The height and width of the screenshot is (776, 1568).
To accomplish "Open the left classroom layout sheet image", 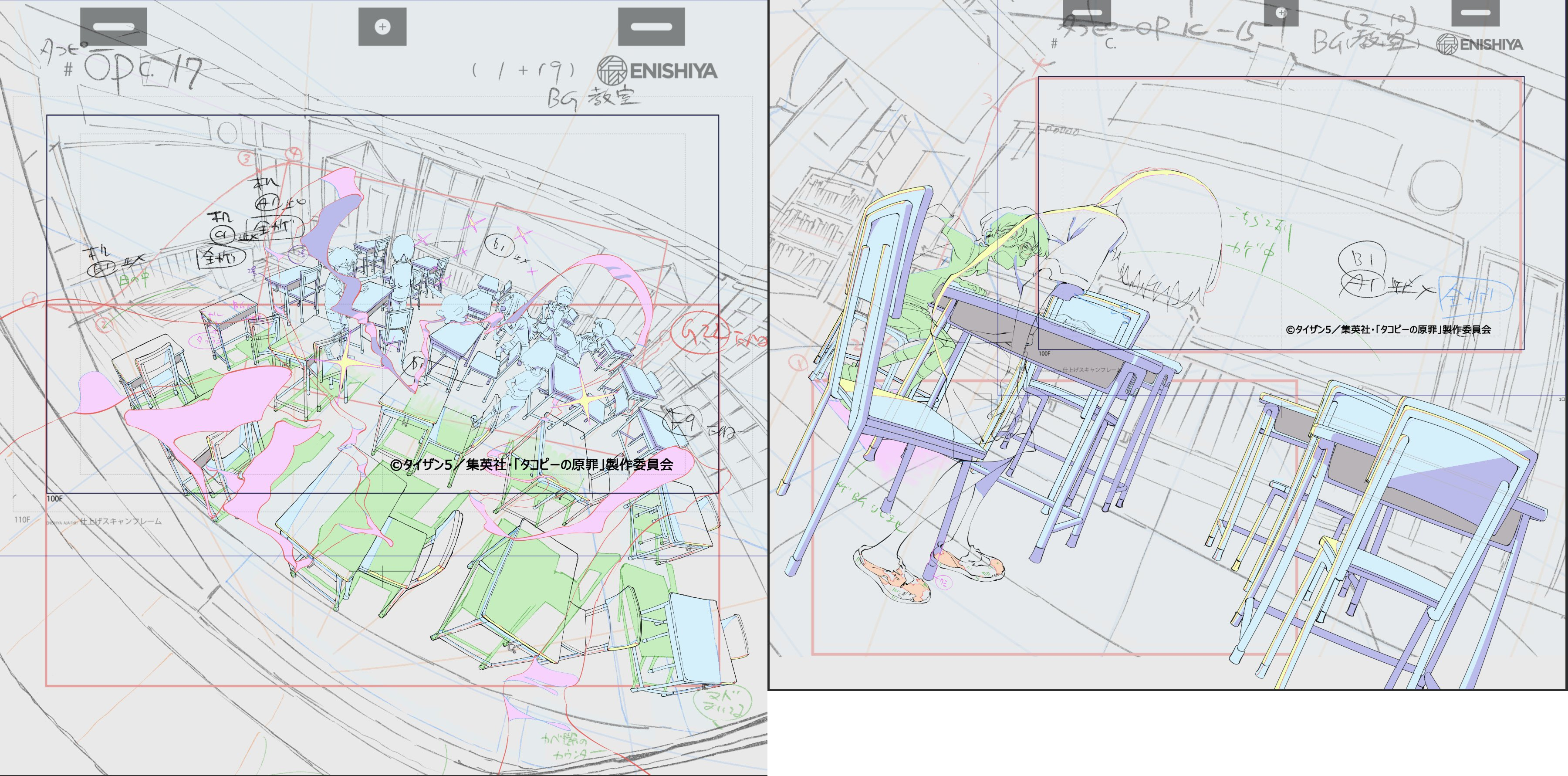I will [383, 388].
